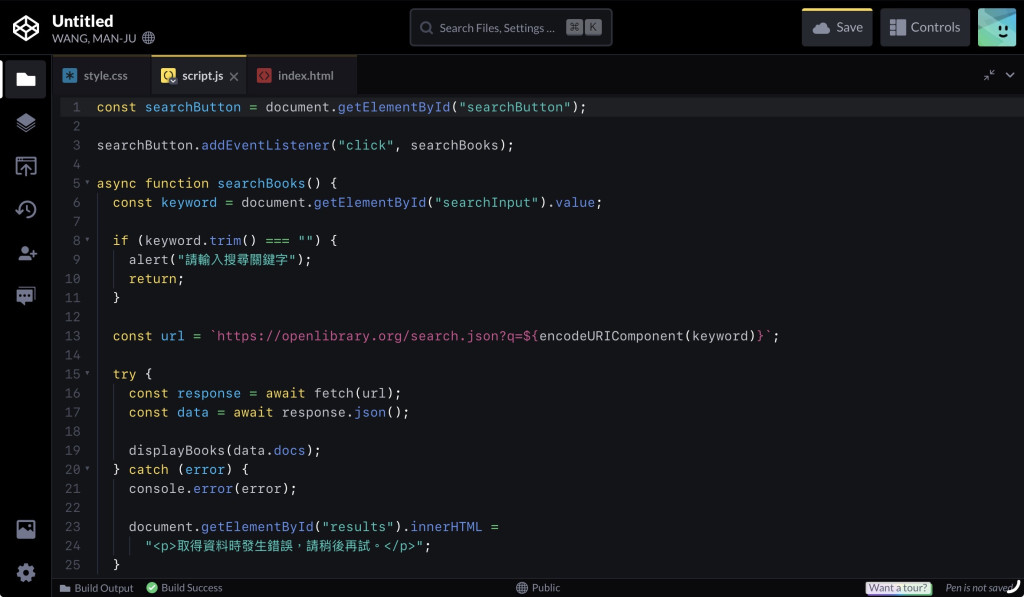Open the add collaborator sidebar icon
The height and width of the screenshot is (597, 1024).
click(x=27, y=253)
